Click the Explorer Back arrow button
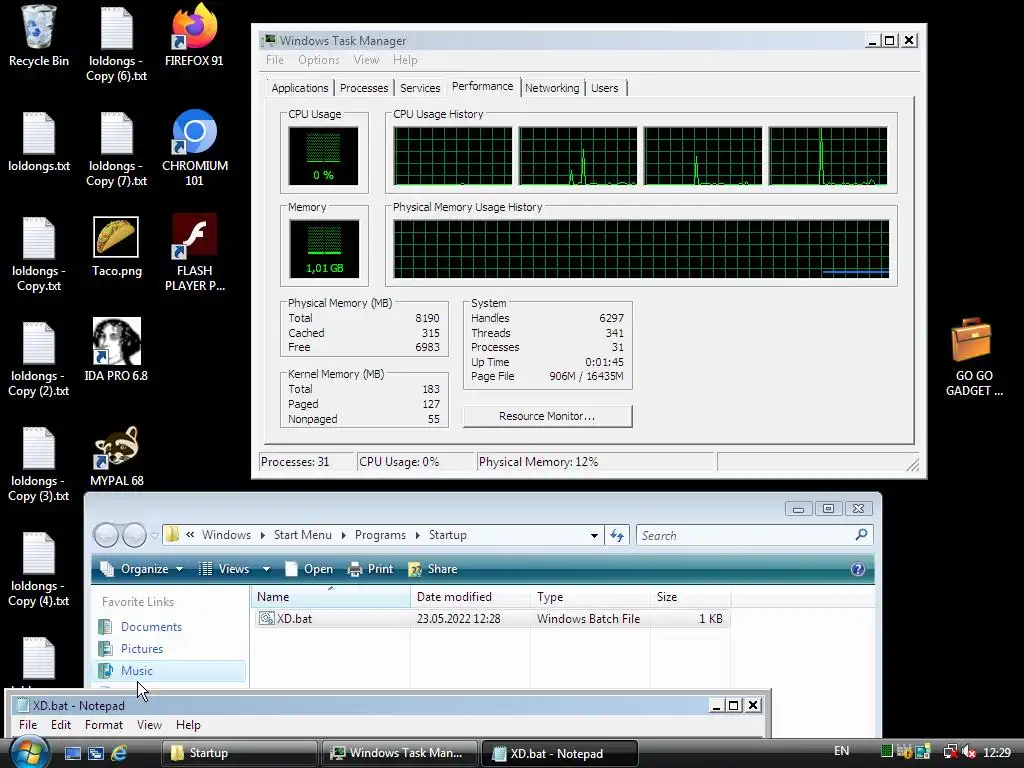Image resolution: width=1024 pixels, height=768 pixels. coord(106,536)
